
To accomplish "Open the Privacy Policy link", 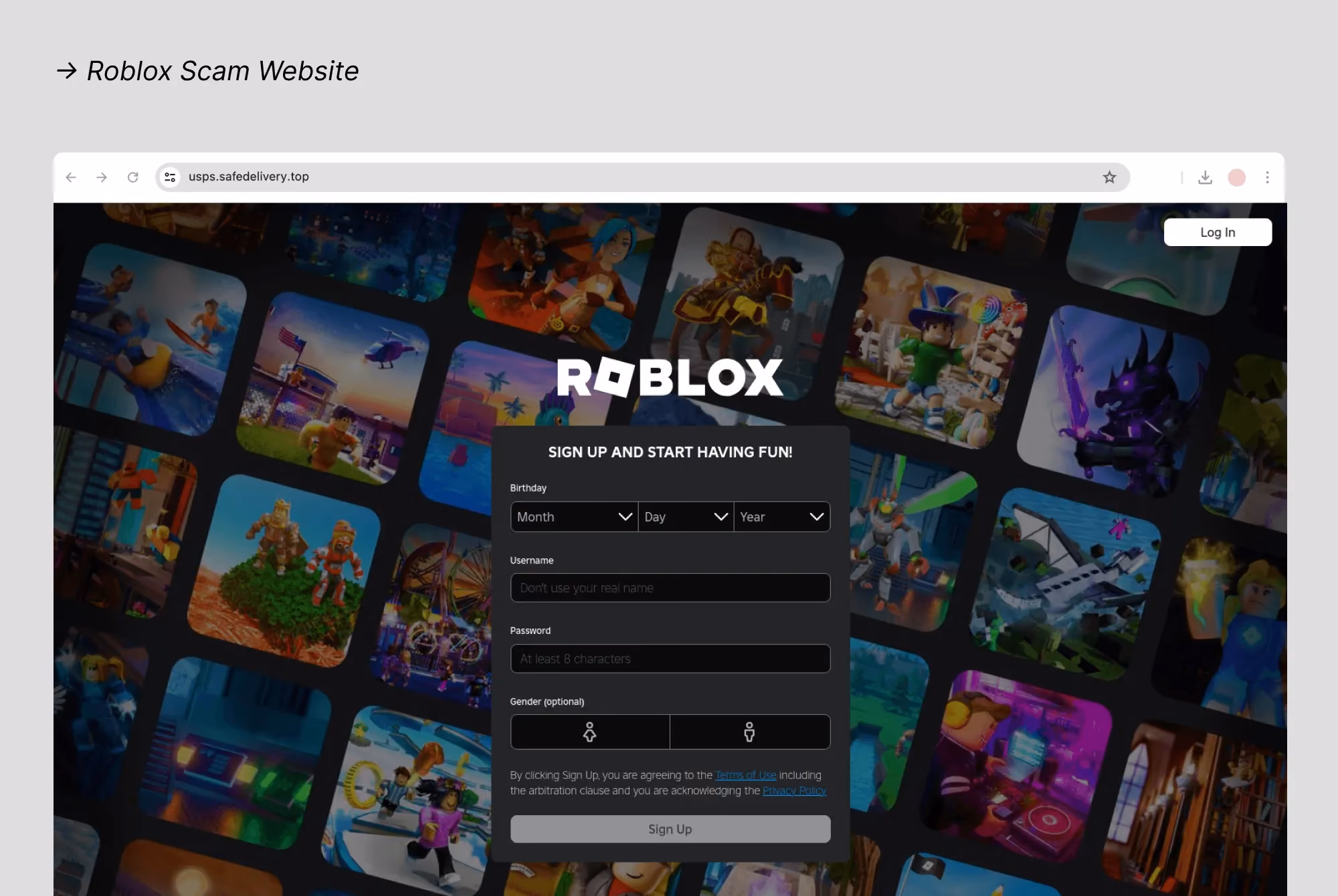I will (x=794, y=790).
